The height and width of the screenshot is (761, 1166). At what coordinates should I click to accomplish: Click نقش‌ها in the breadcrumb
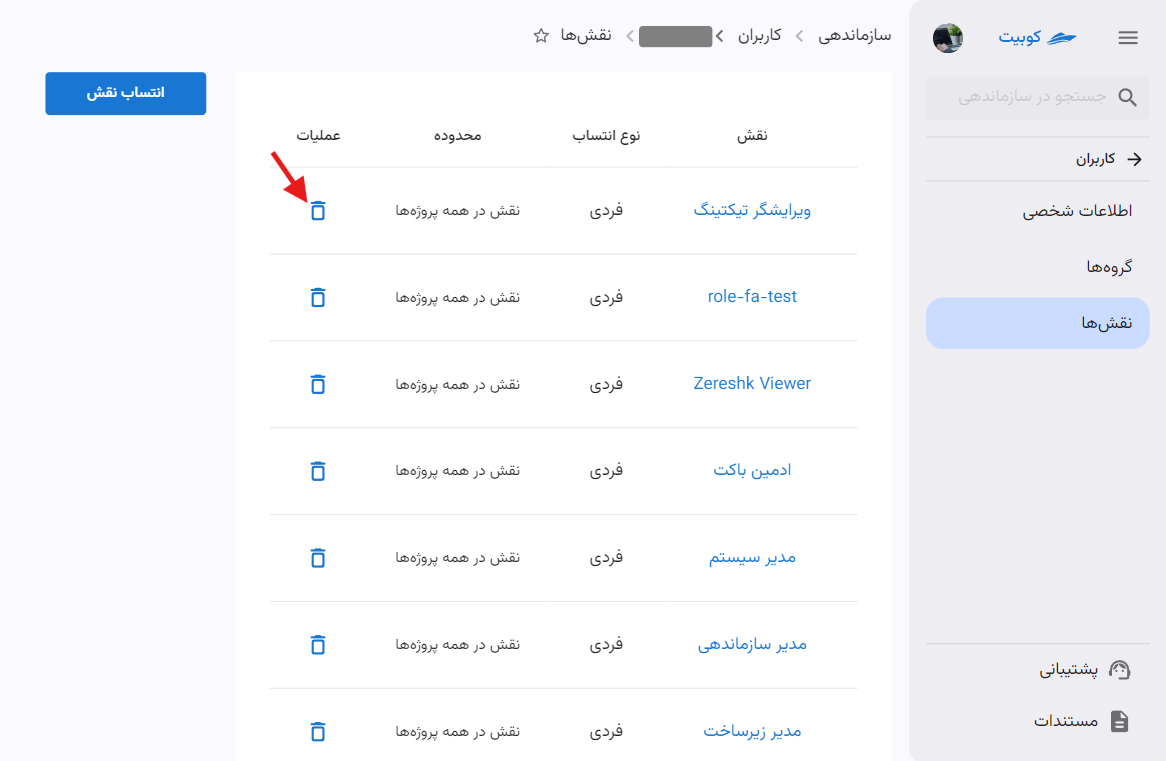coord(586,36)
